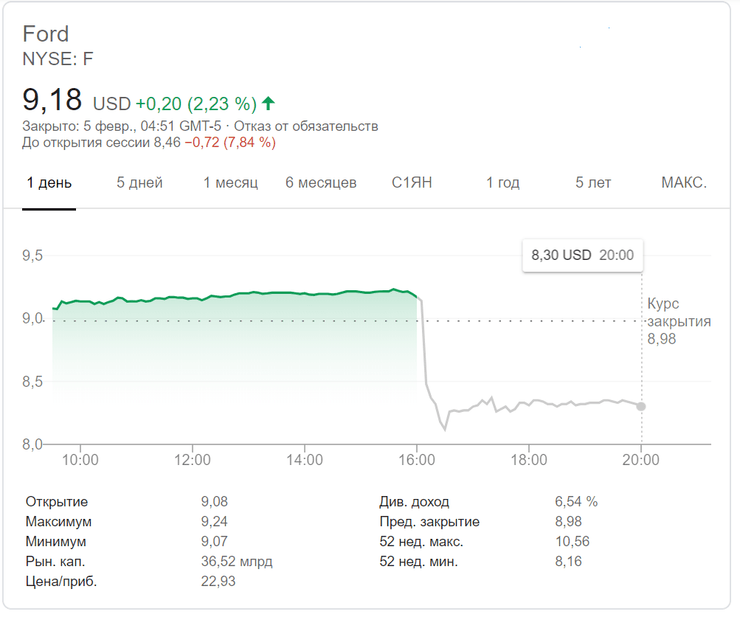Choose the "С1ЯН" year-to-date tab
This screenshot has height=618, width=740.
click(x=412, y=183)
